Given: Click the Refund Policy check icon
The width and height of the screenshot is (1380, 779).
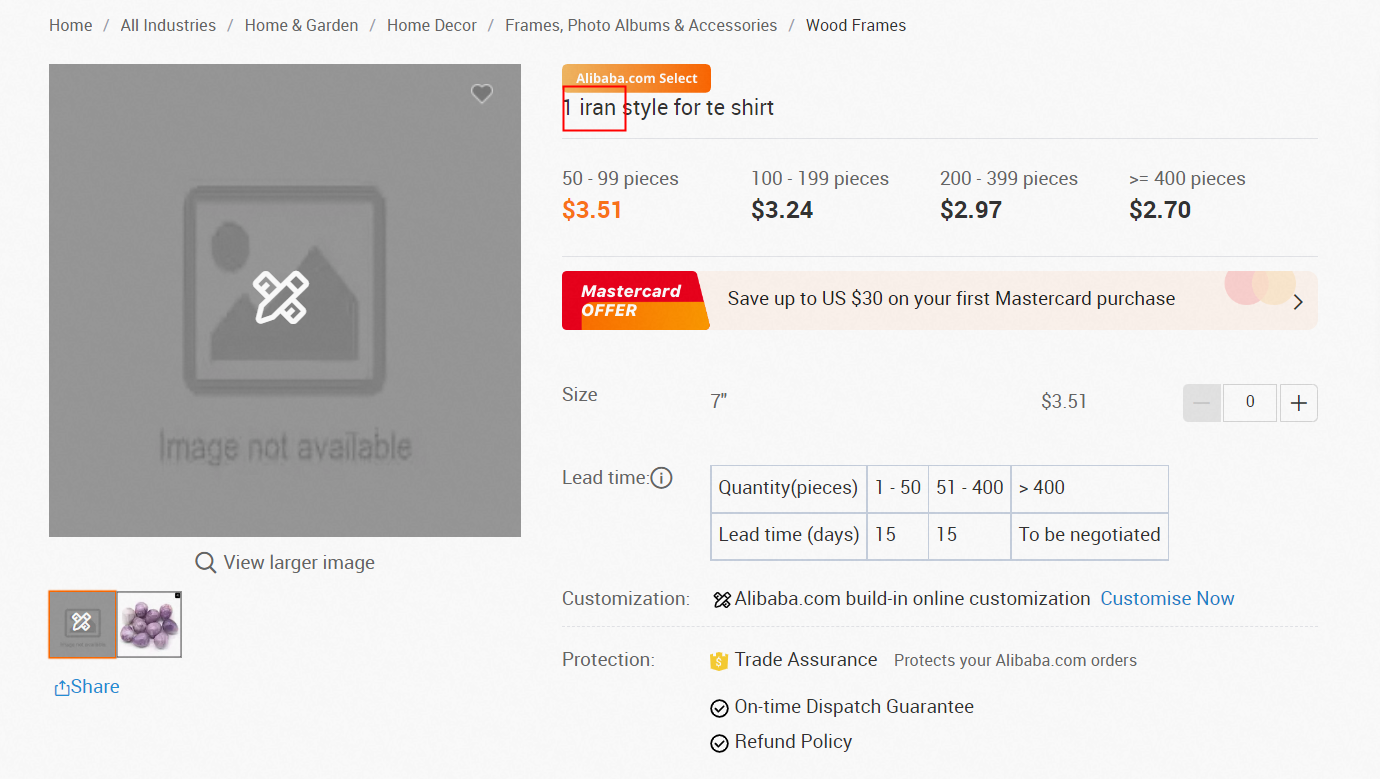Looking at the screenshot, I should tap(719, 743).
